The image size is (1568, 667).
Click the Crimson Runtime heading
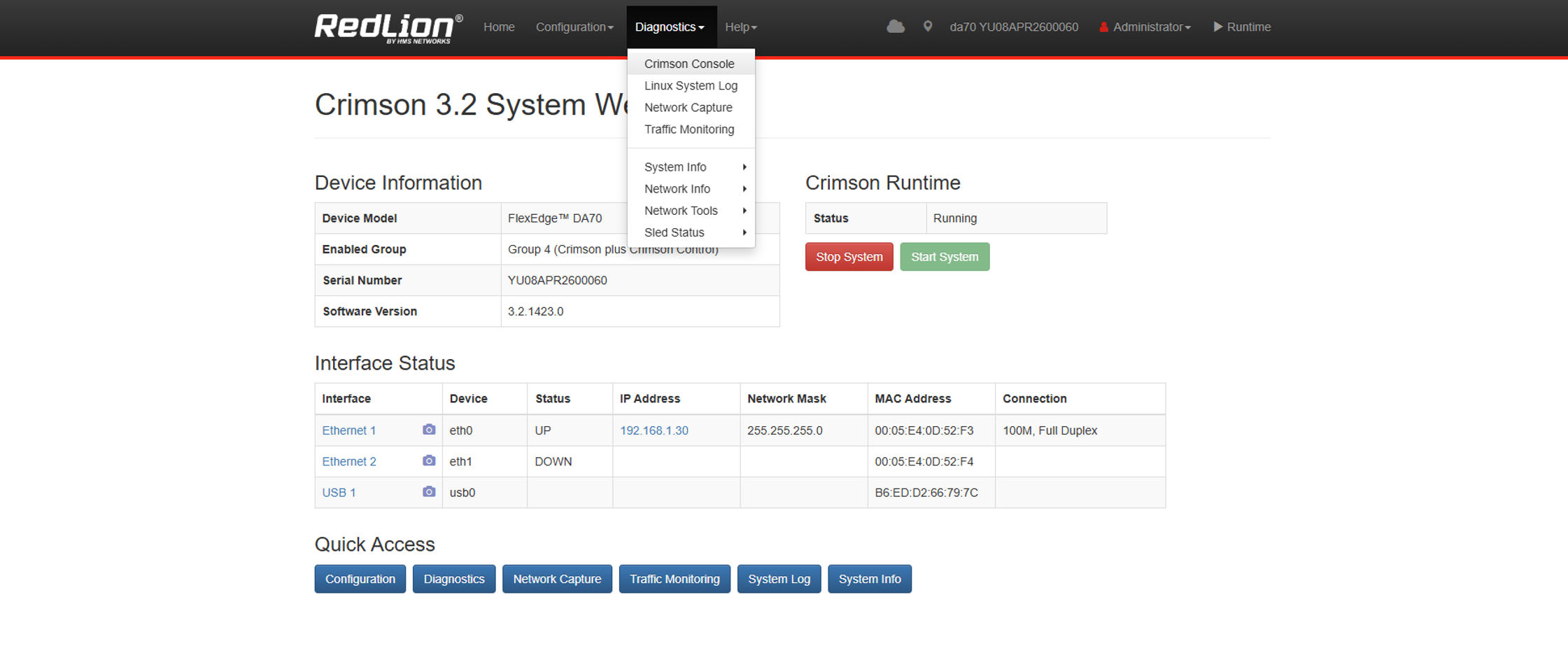click(x=883, y=183)
